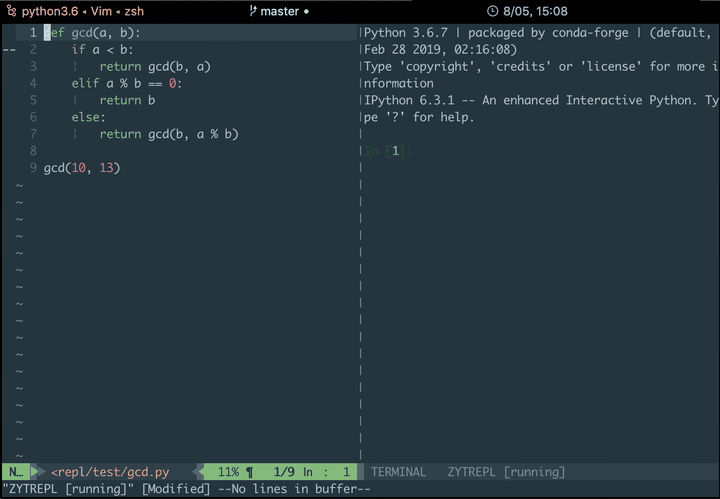The height and width of the screenshot is (499, 720).
Task: Click the normal mode indicator 'N…' in statusline
Action: point(16,472)
